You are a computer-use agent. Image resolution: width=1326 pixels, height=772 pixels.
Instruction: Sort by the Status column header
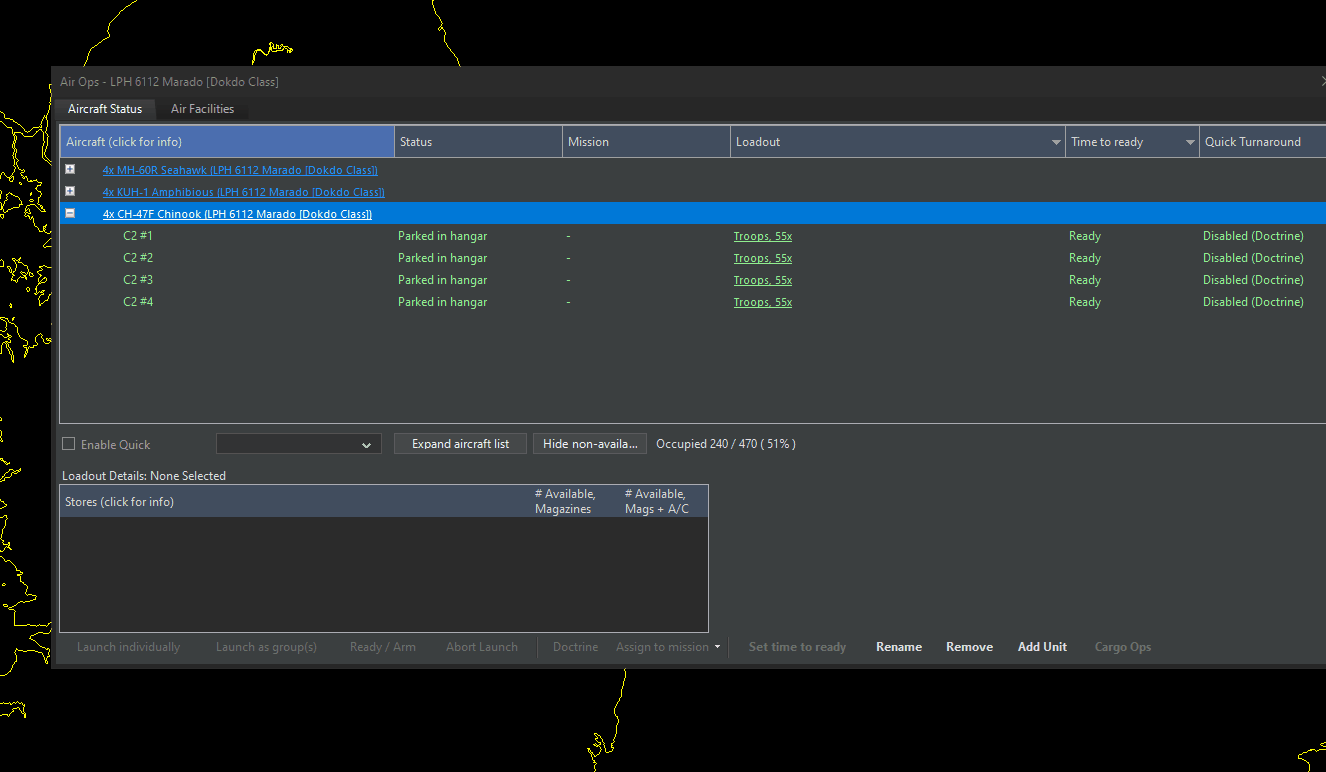[x=479, y=142]
